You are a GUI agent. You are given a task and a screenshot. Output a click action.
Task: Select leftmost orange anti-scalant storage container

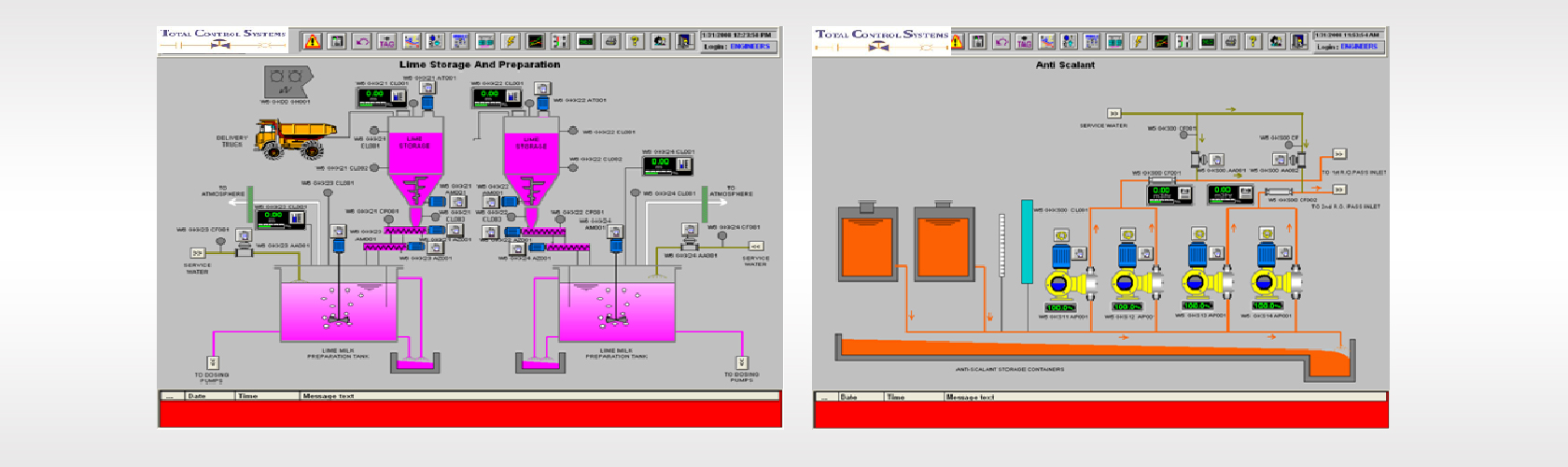coord(867,245)
